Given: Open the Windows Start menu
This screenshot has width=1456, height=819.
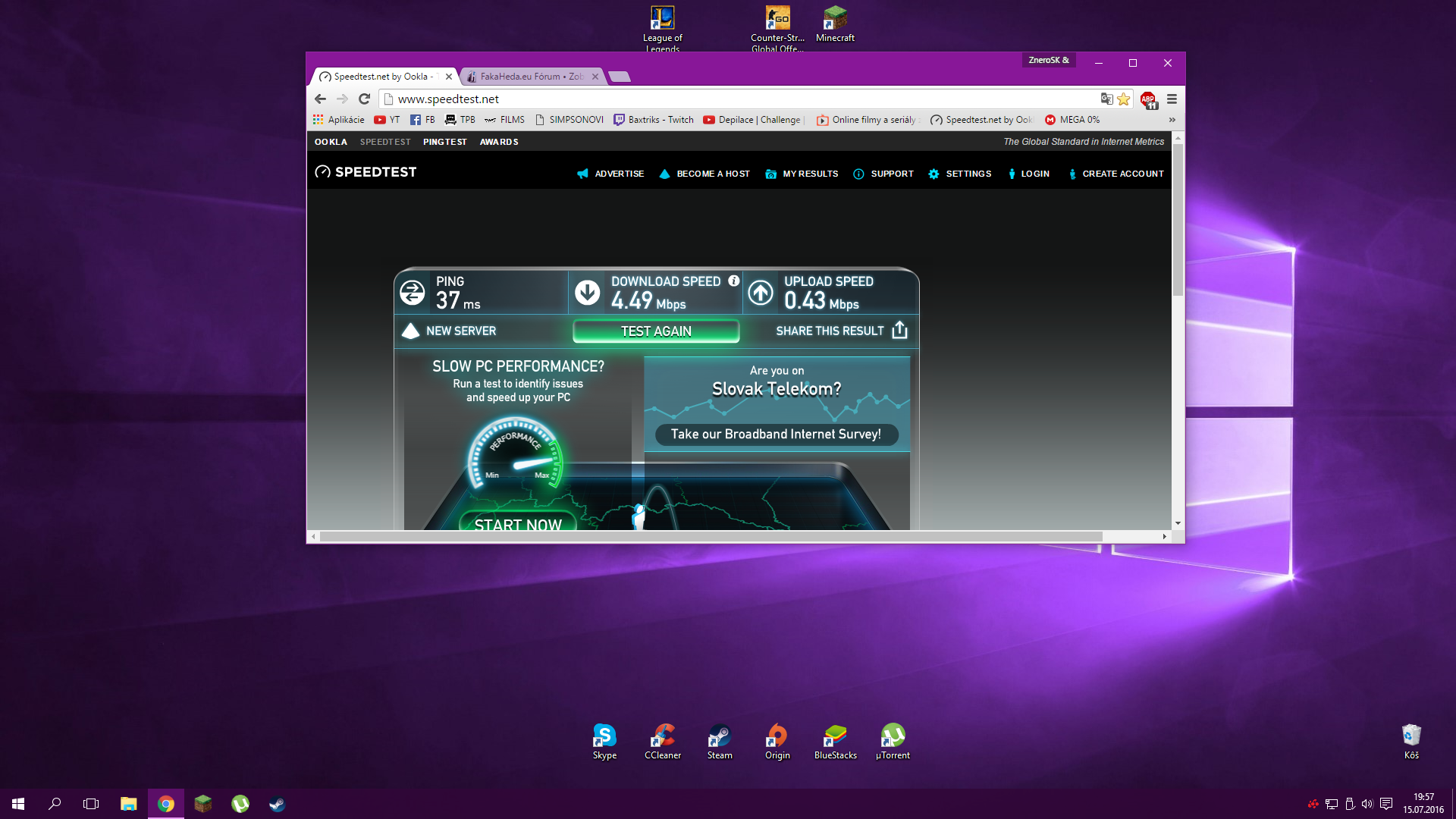Looking at the screenshot, I should (x=18, y=804).
